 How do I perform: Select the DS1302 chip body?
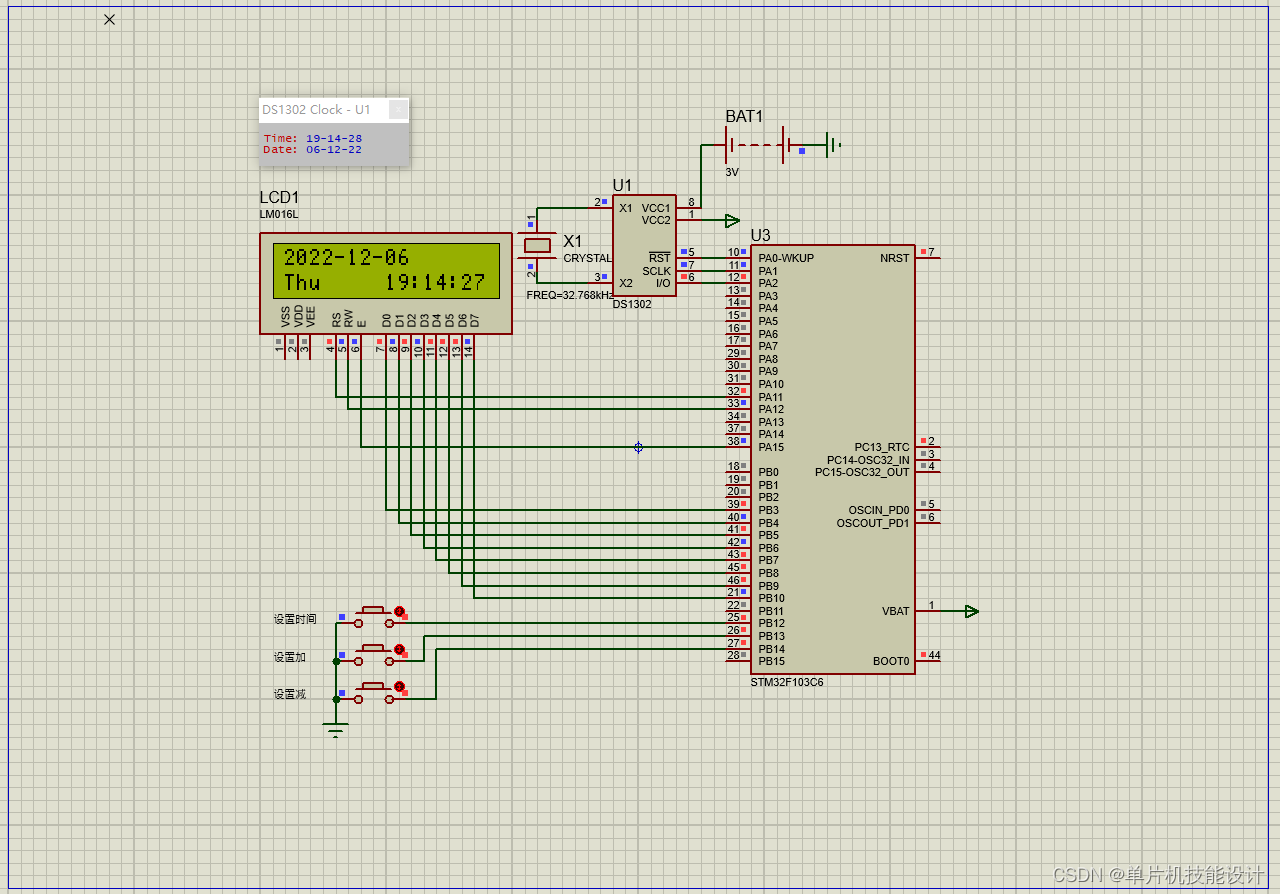click(644, 245)
